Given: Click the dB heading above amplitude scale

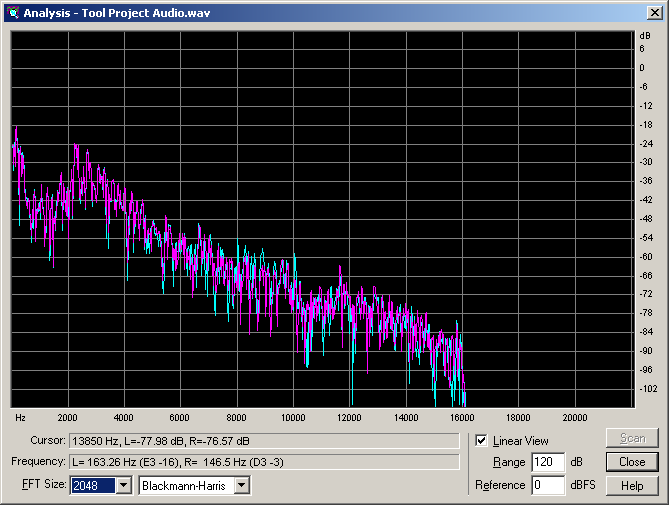Looking at the screenshot, I should tap(645, 36).
